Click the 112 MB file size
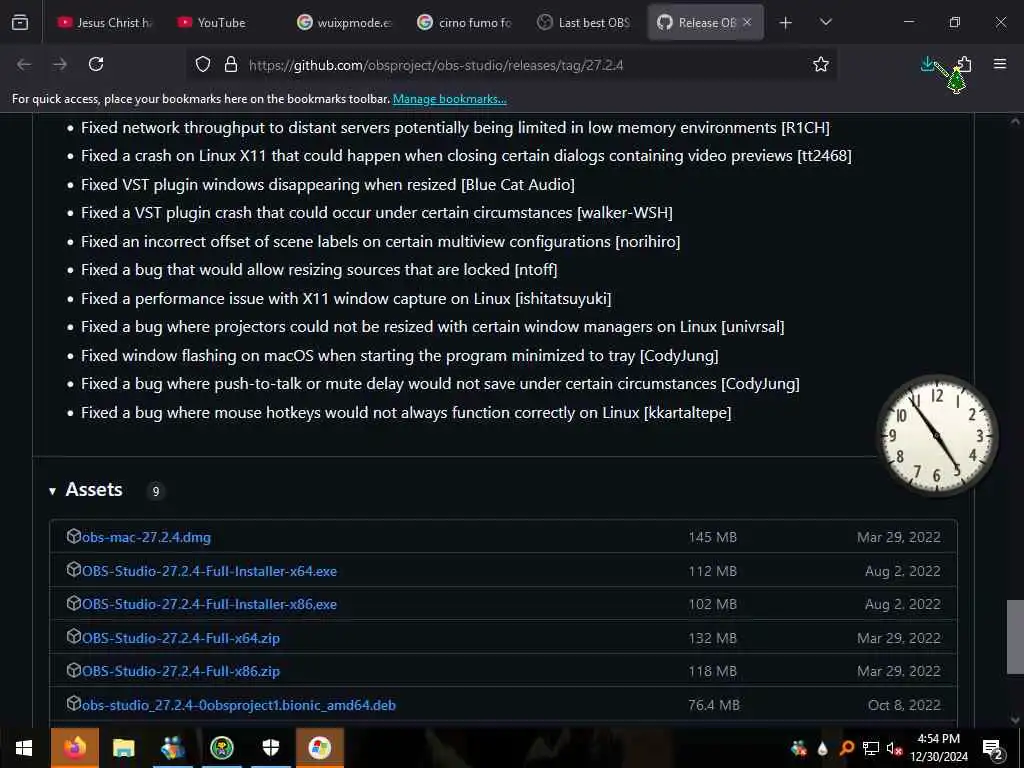The image size is (1024, 768). (x=712, y=571)
